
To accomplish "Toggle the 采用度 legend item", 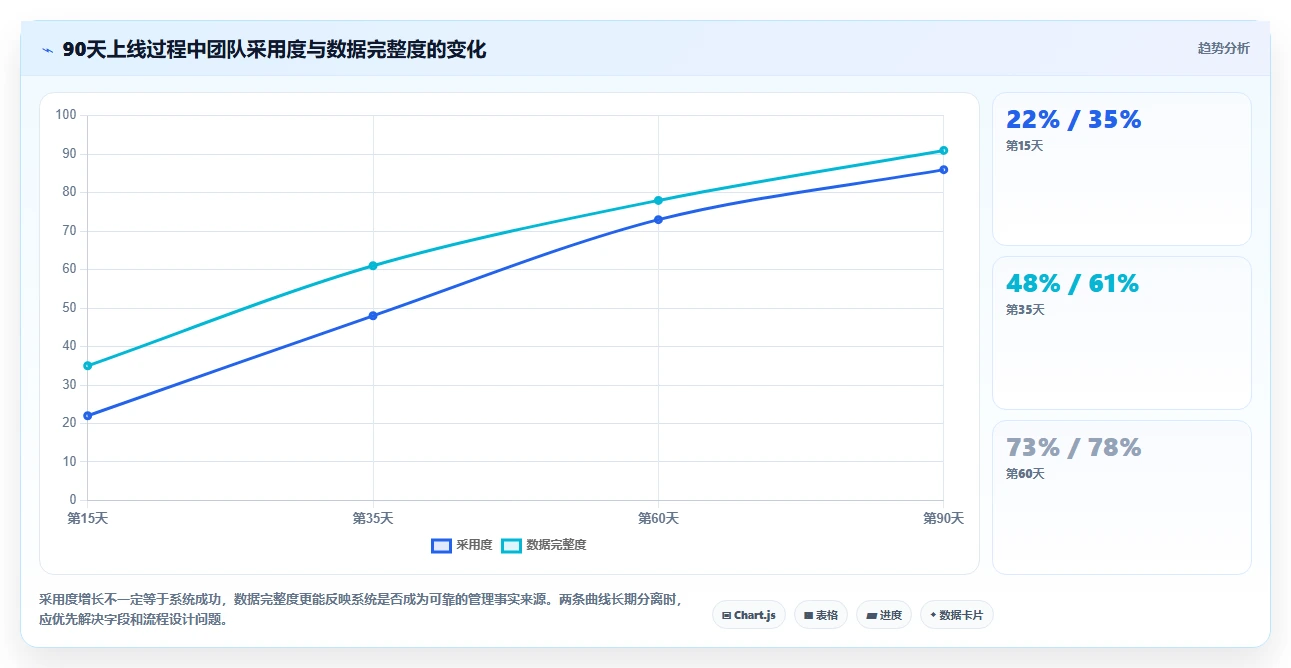I will point(462,545).
